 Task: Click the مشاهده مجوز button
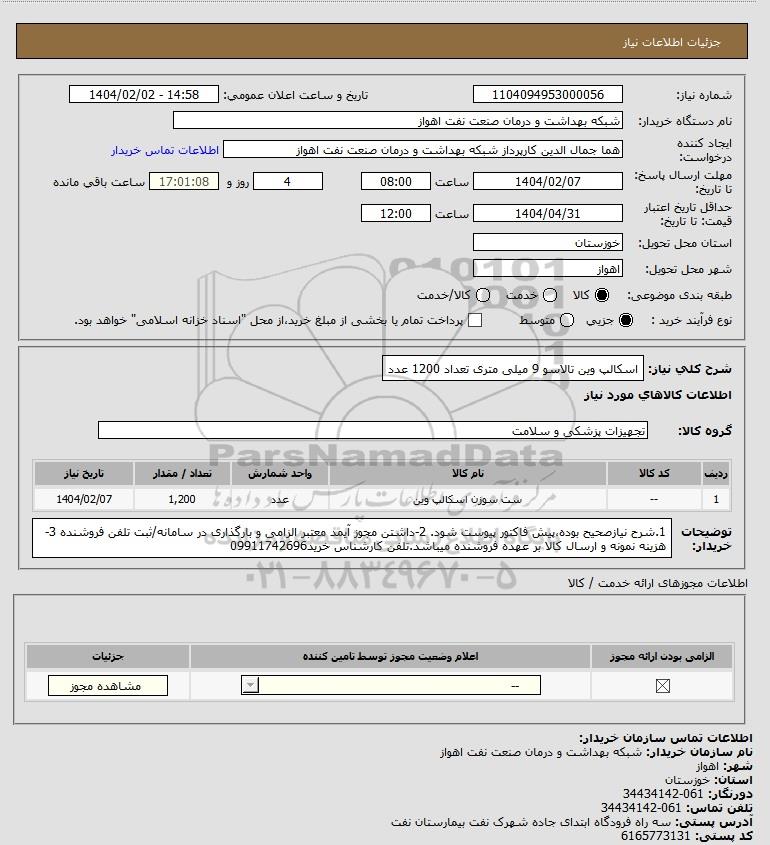click(x=108, y=685)
